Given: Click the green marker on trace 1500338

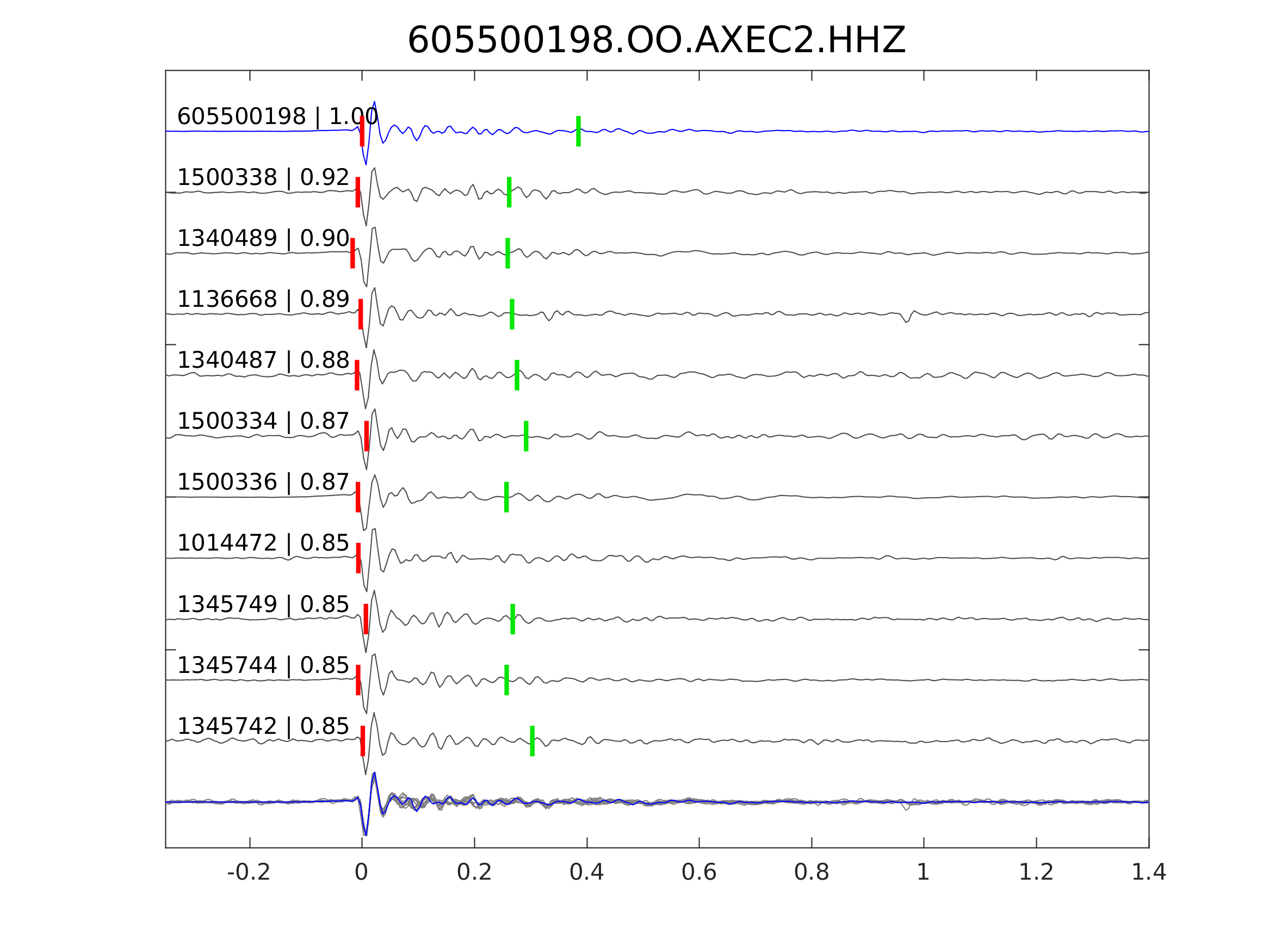Looking at the screenshot, I should 509,191.
